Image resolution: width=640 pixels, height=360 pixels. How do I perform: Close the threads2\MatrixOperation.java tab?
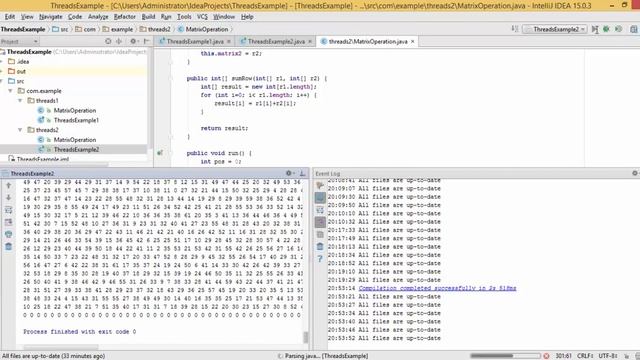413,42
